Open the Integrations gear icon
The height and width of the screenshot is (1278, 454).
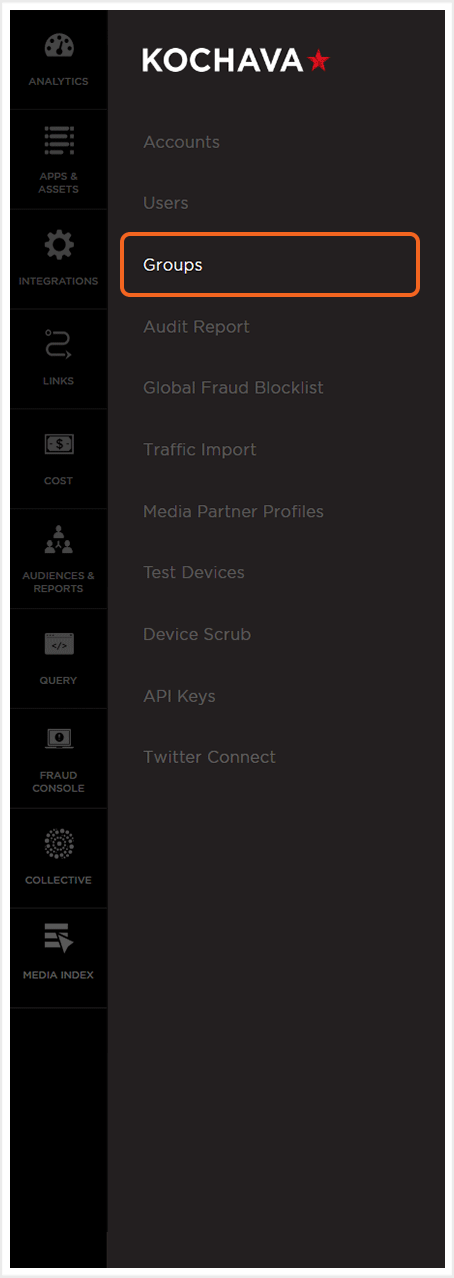pos(58,246)
